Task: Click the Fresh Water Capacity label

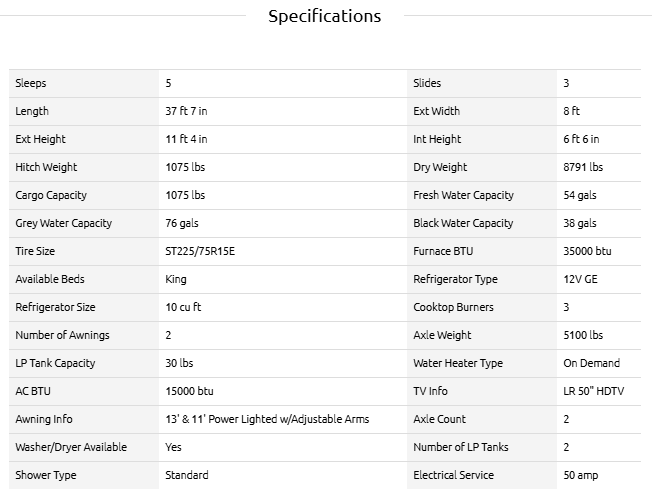Action: tap(463, 195)
